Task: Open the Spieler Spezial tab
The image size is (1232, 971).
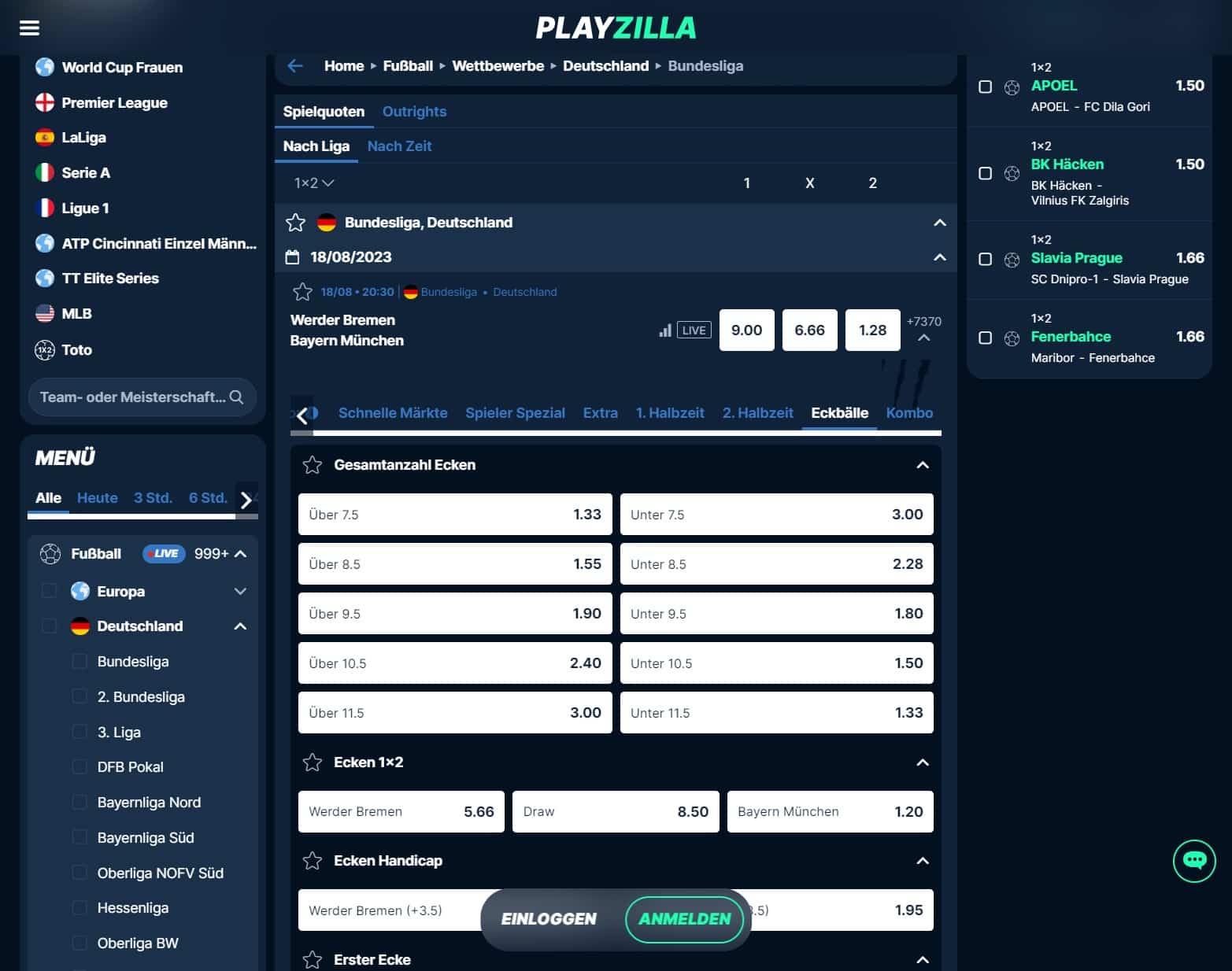Action: [x=515, y=413]
